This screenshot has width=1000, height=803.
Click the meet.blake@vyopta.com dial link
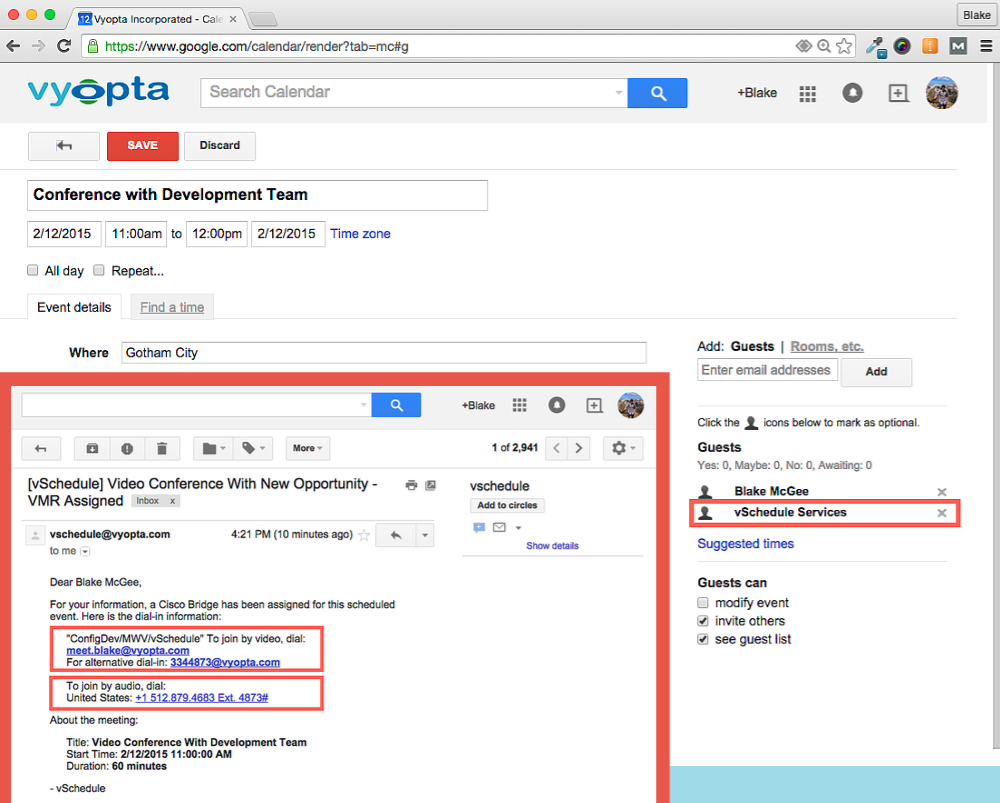coord(128,651)
